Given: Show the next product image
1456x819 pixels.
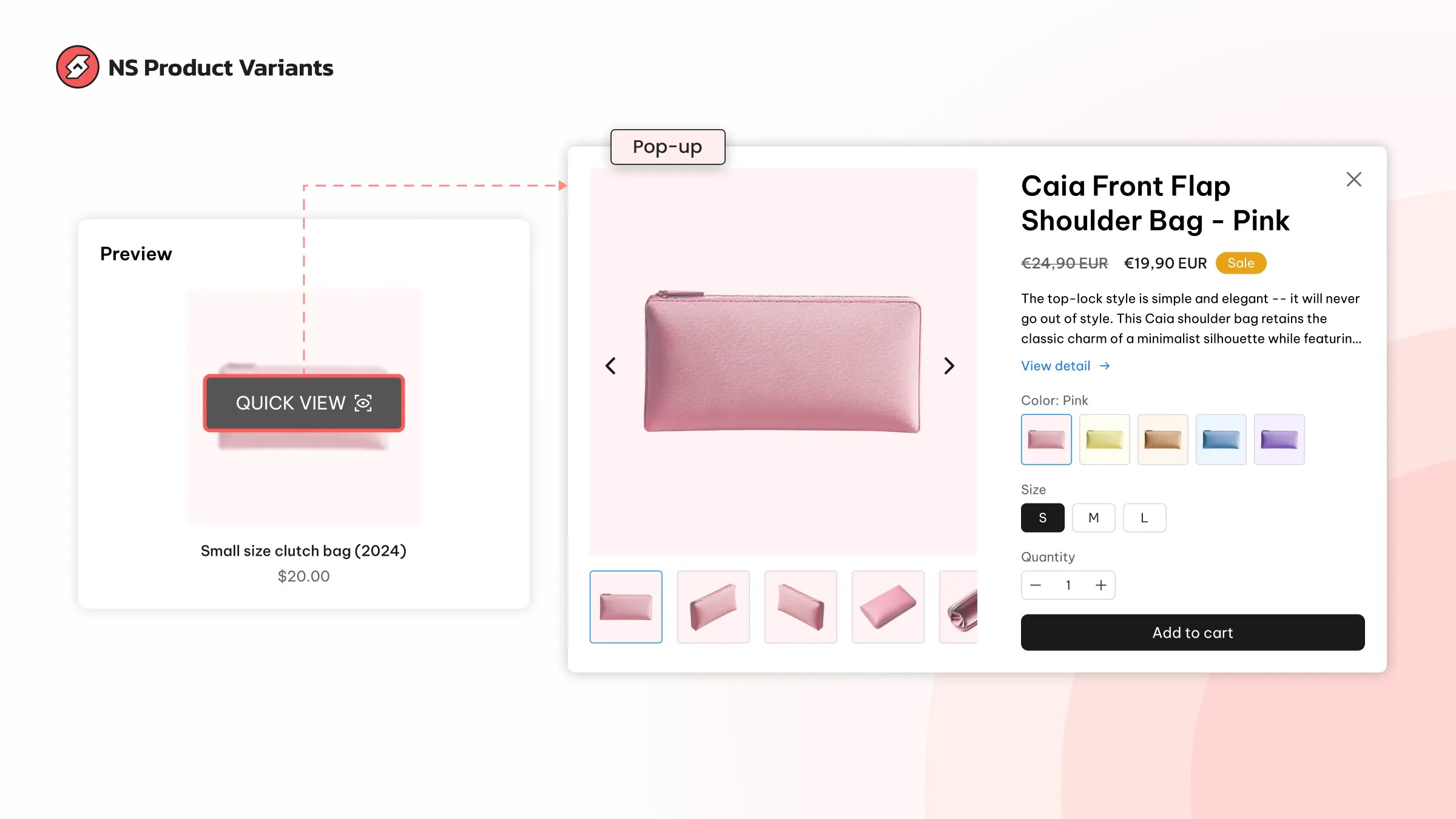Looking at the screenshot, I should pyautogui.click(x=949, y=366).
